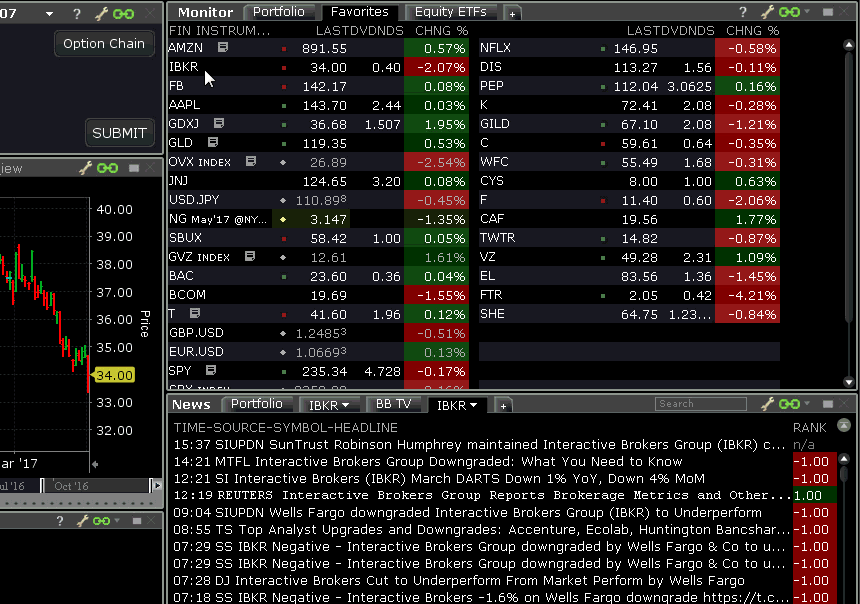The height and width of the screenshot is (604, 860).
Task: Click the Monitor panel help question mark
Action: pos(748,13)
